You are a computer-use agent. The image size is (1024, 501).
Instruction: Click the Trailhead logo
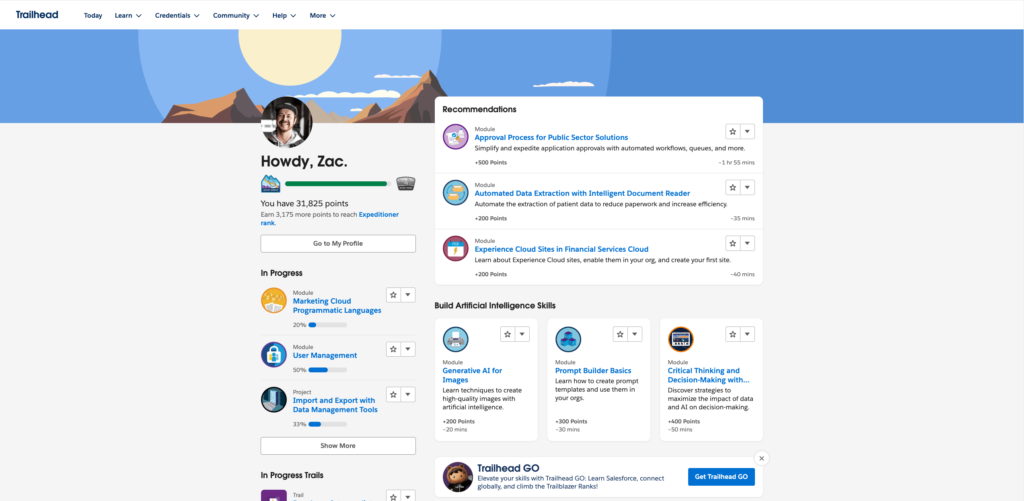click(x=37, y=14)
